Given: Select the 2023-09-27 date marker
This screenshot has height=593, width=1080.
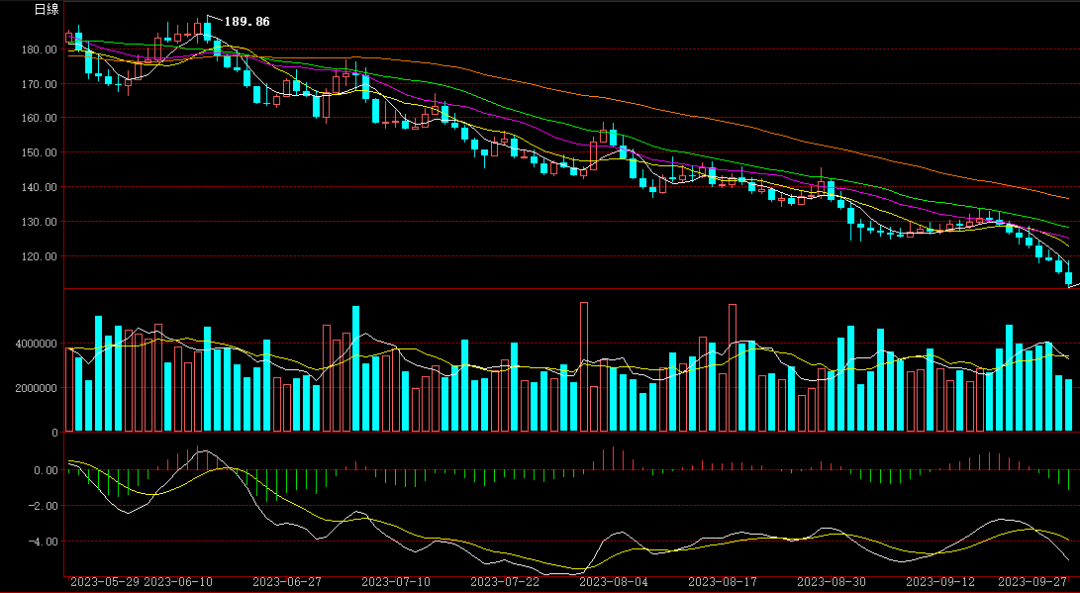Looking at the screenshot, I should (1035, 581).
